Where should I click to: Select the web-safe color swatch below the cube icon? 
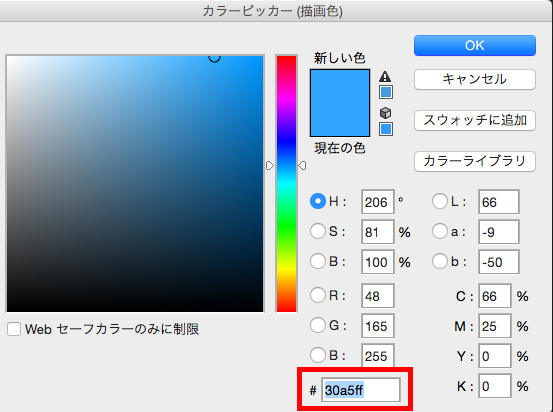[x=386, y=129]
